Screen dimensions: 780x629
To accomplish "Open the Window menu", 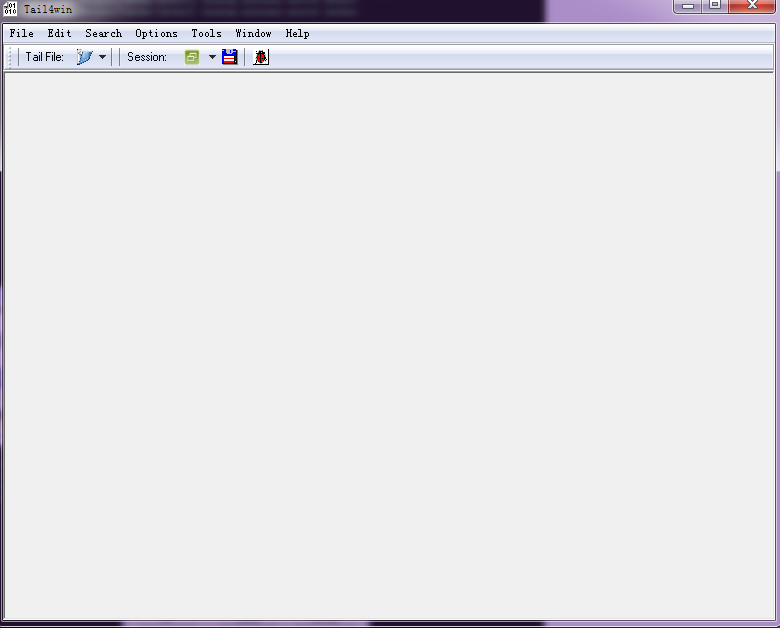I will click(253, 33).
